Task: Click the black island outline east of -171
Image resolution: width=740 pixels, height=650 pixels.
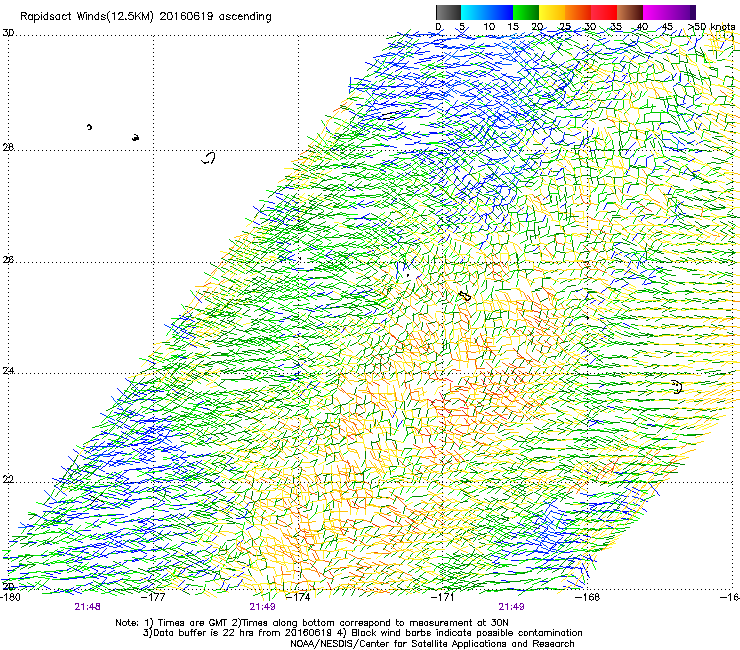Action: click(x=465, y=296)
